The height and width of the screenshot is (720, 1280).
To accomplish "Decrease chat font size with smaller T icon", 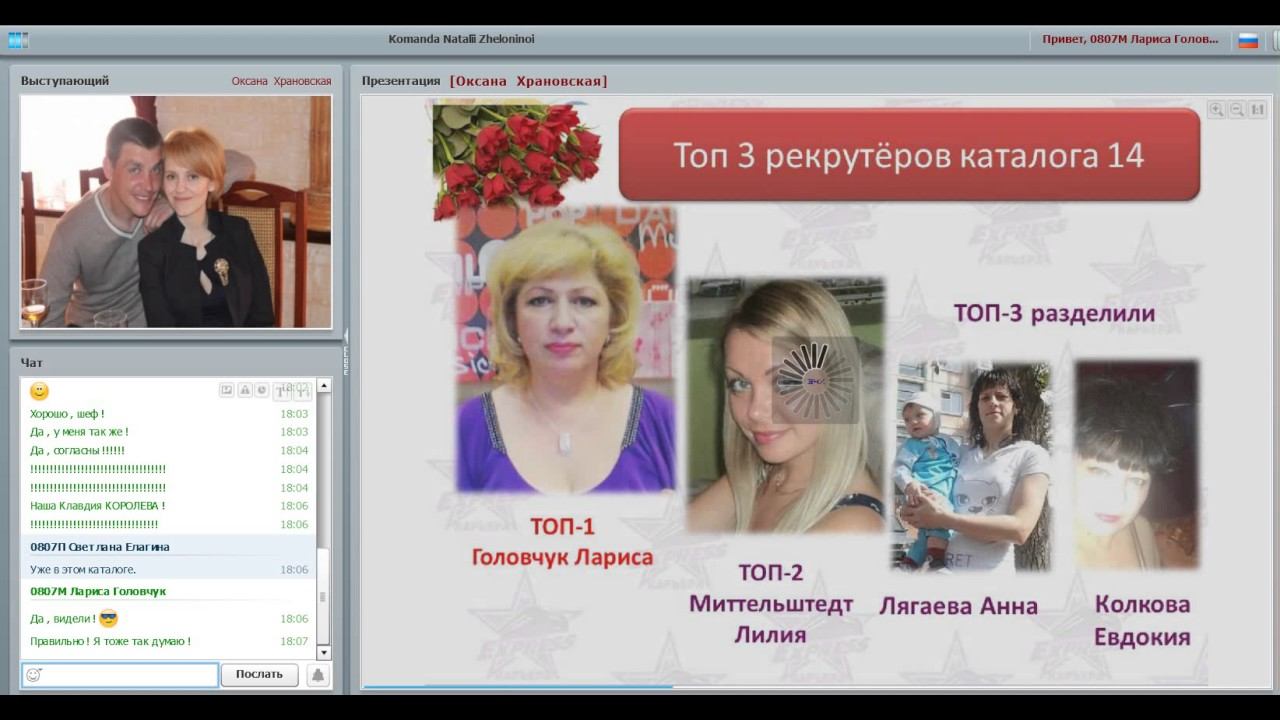I will pyautogui.click(x=301, y=391).
